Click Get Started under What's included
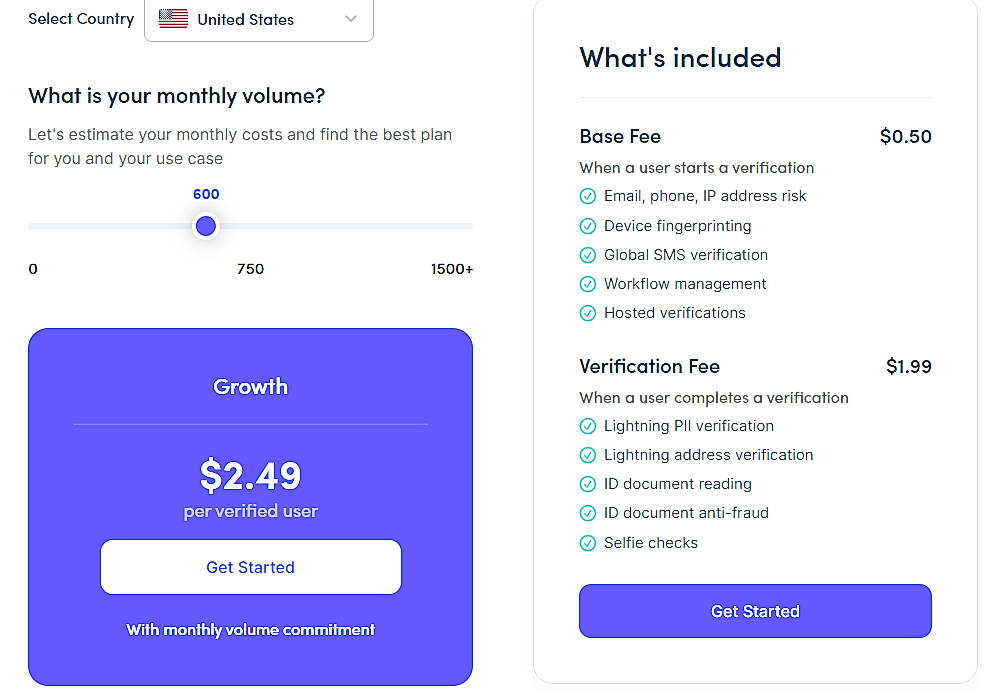The height and width of the screenshot is (700, 992). click(754, 610)
